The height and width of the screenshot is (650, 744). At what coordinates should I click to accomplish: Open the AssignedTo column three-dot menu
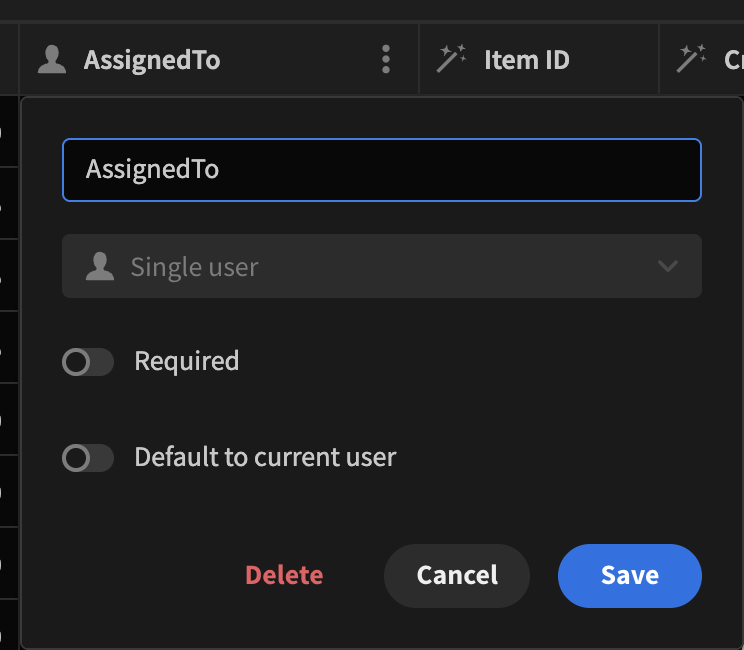(386, 60)
